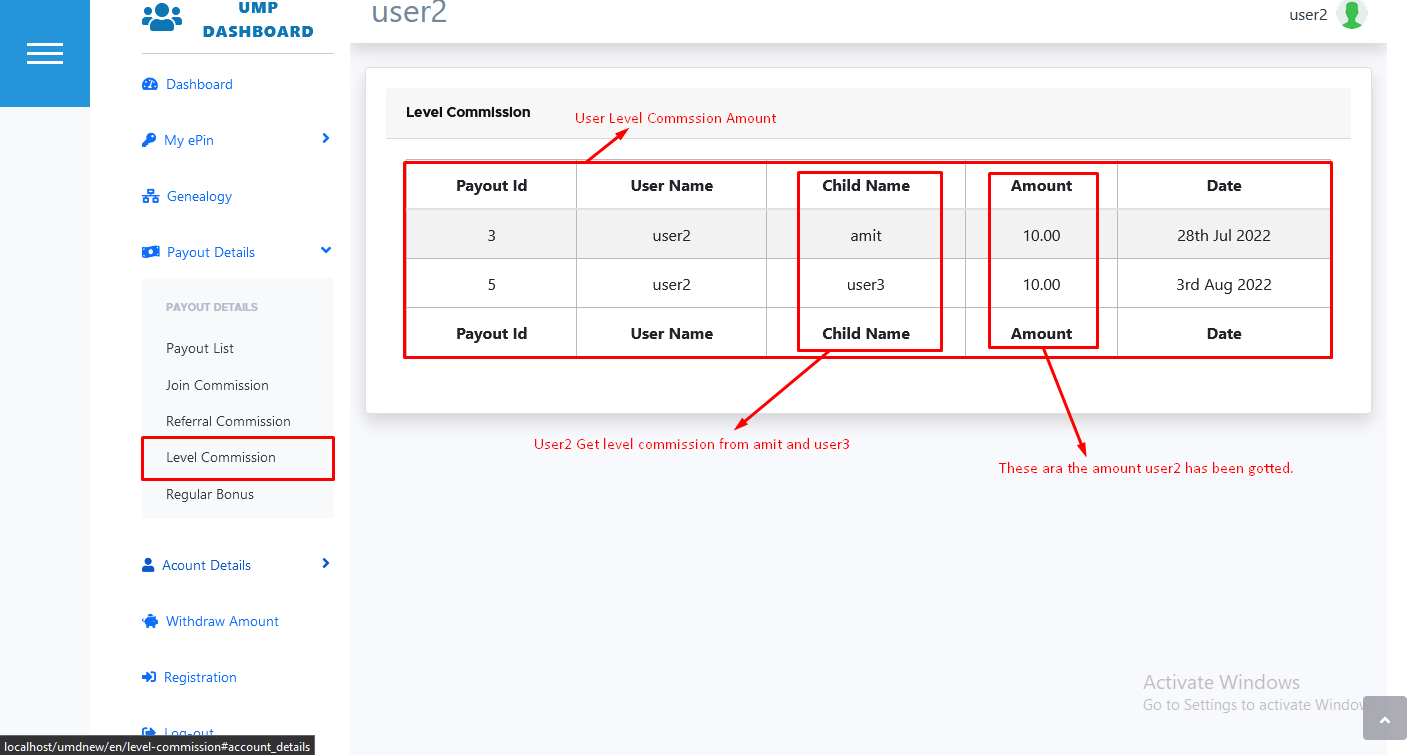Open the Regular Bonus page
Image resolution: width=1418 pixels, height=755 pixels.
tap(210, 495)
